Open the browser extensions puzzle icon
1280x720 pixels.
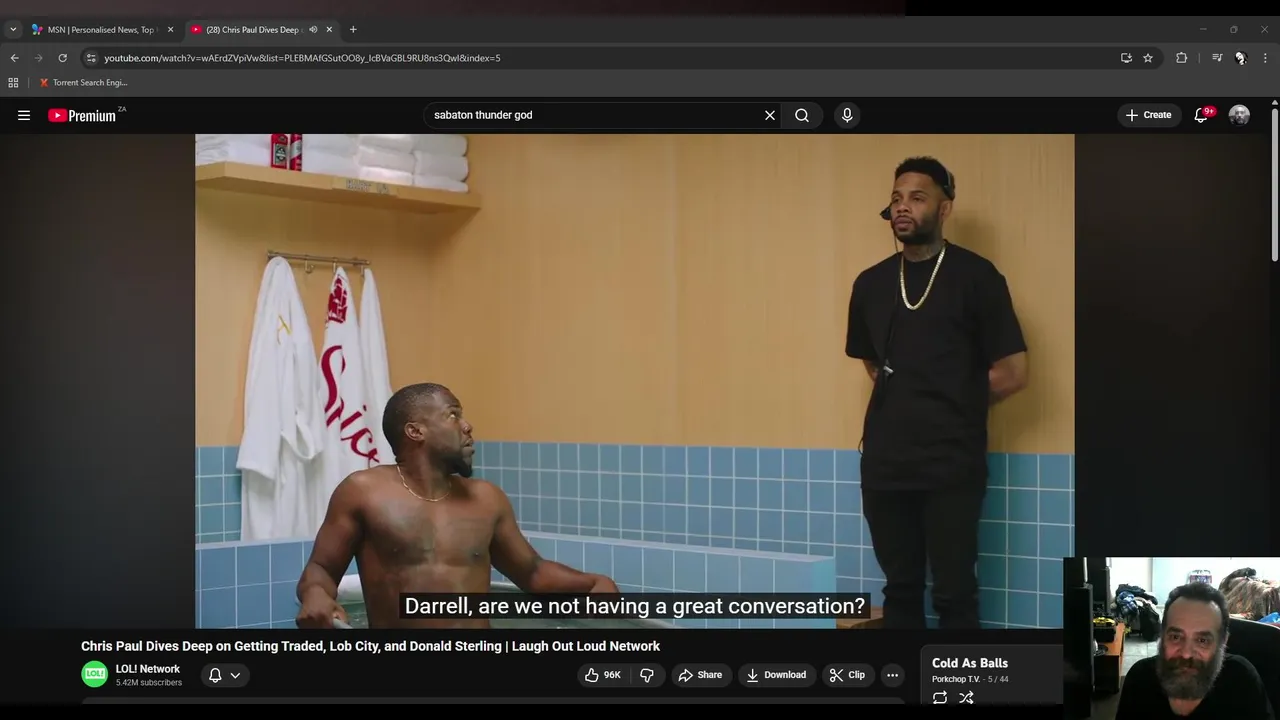pos(1181,58)
